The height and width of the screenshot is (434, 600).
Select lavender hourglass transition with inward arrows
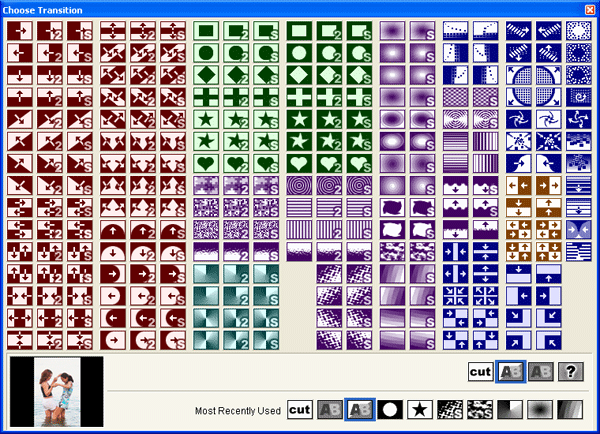pyautogui.click(x=579, y=230)
